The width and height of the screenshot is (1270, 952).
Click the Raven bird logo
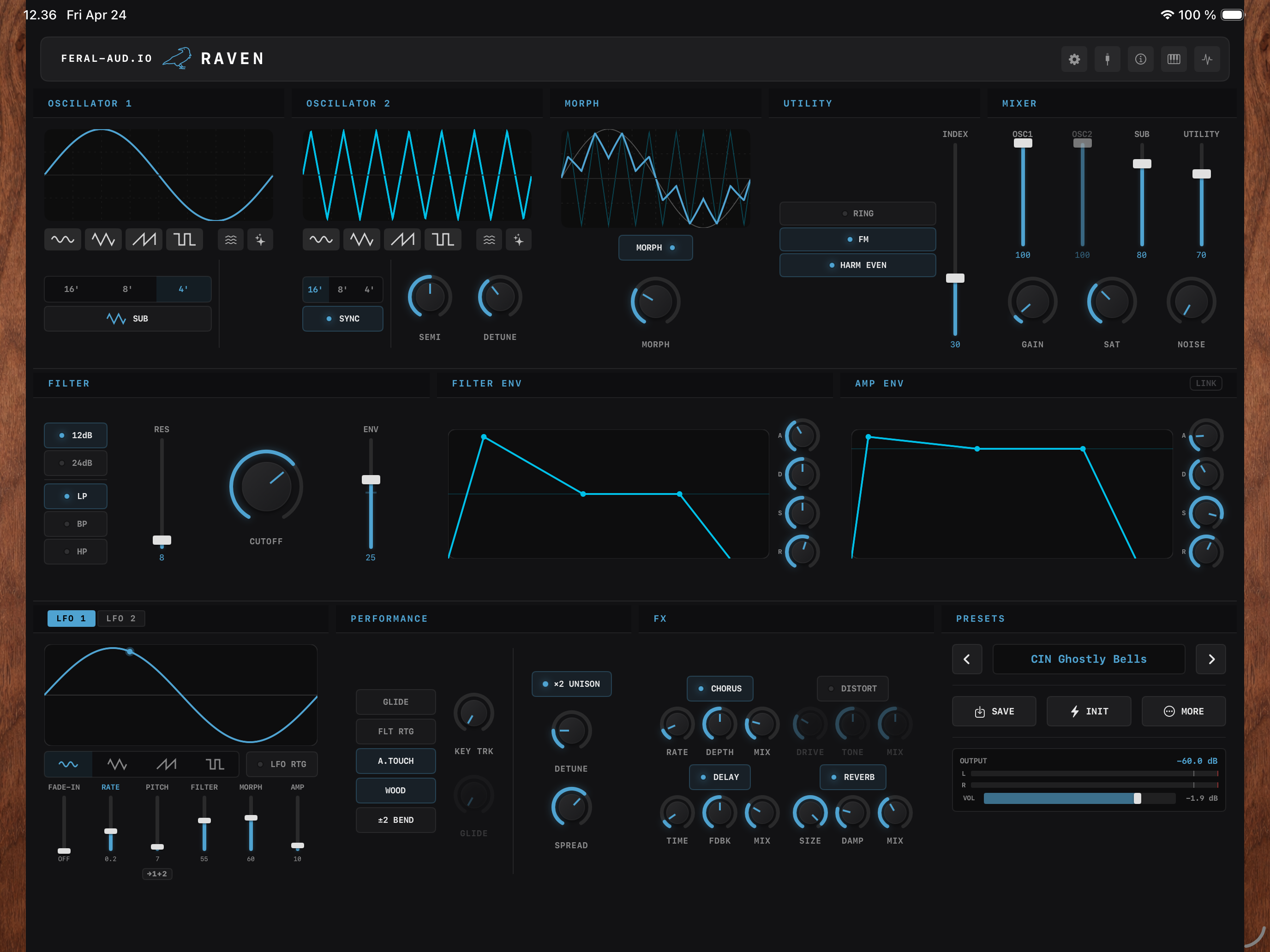click(x=177, y=59)
